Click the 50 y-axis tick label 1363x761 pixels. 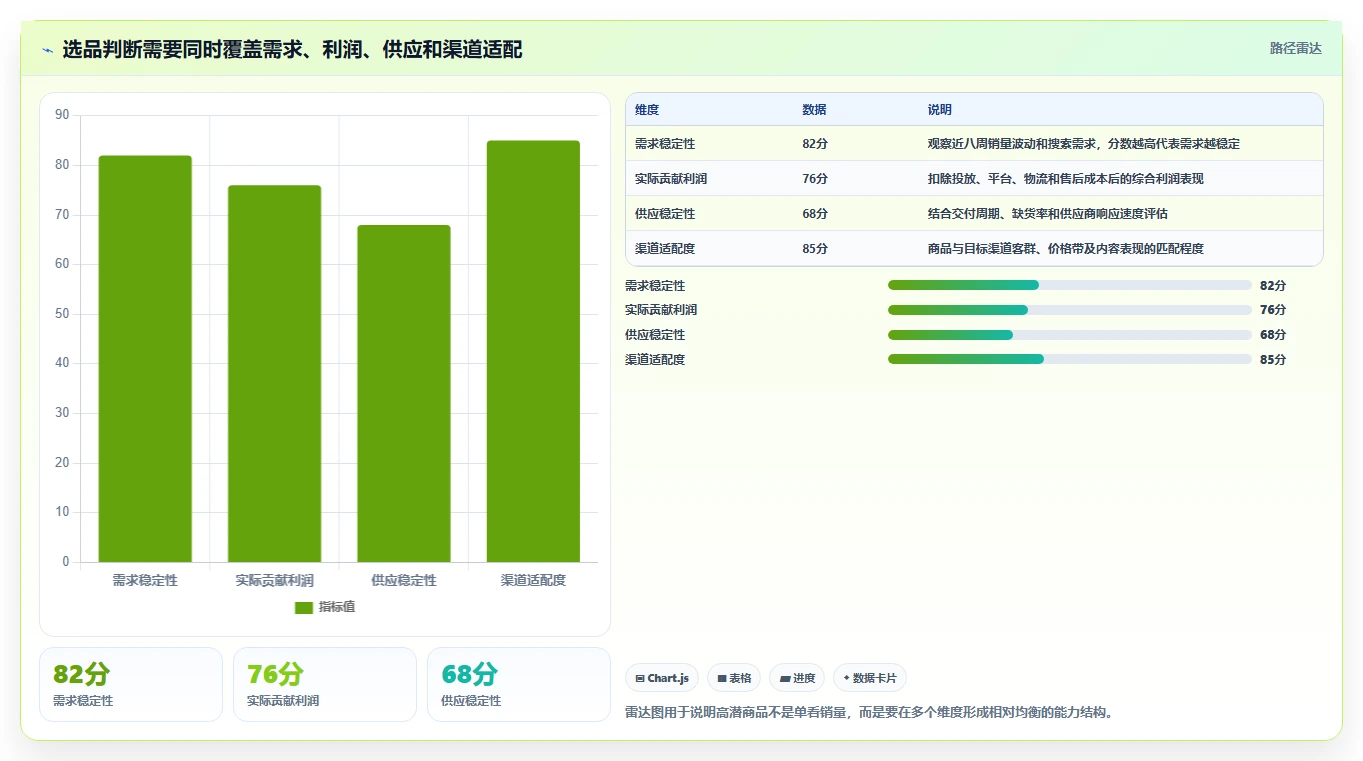[x=62, y=314]
